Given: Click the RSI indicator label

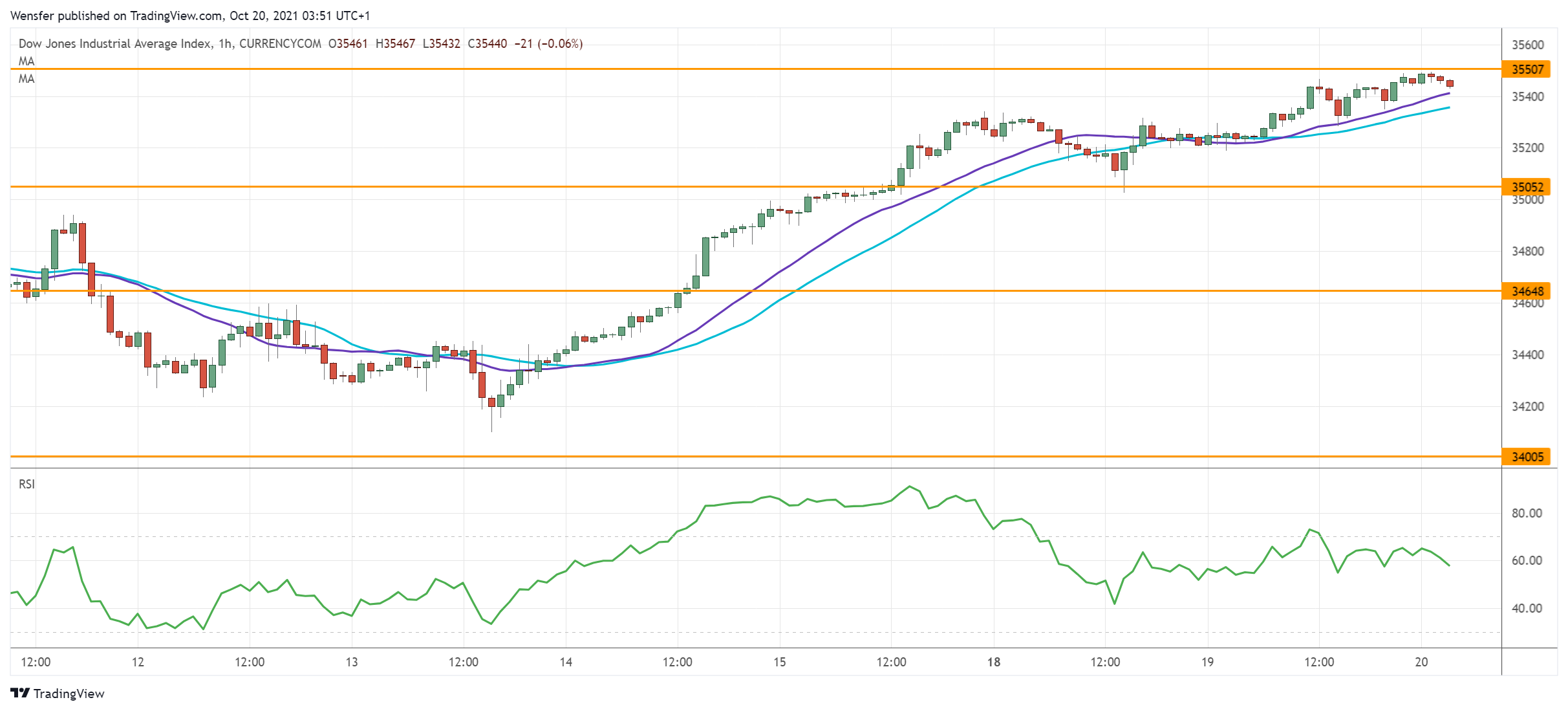Looking at the screenshot, I should click(27, 485).
